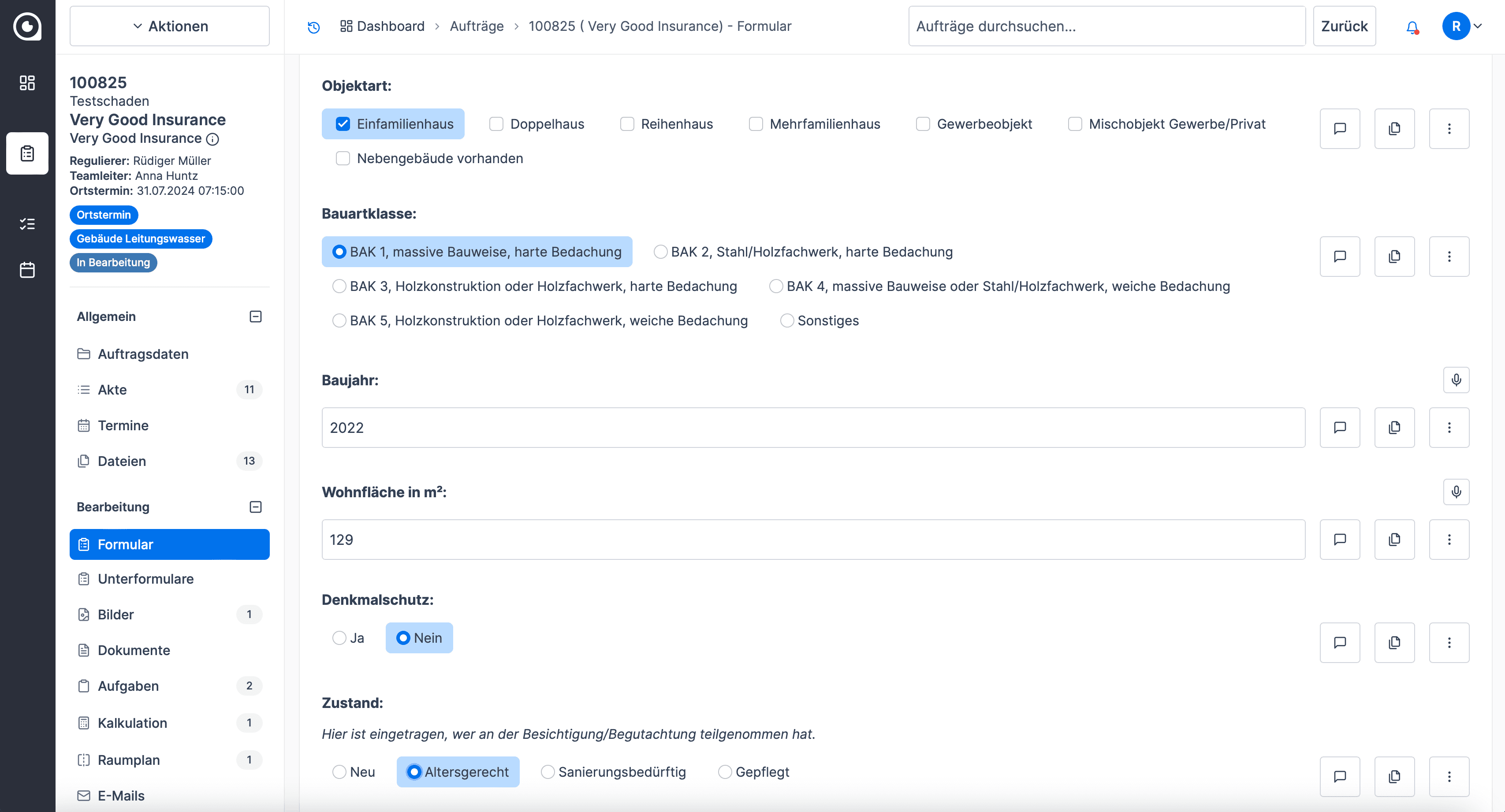Check the Doppelhaus checkbox
Viewport: 1505px width, 812px height.
coord(496,124)
